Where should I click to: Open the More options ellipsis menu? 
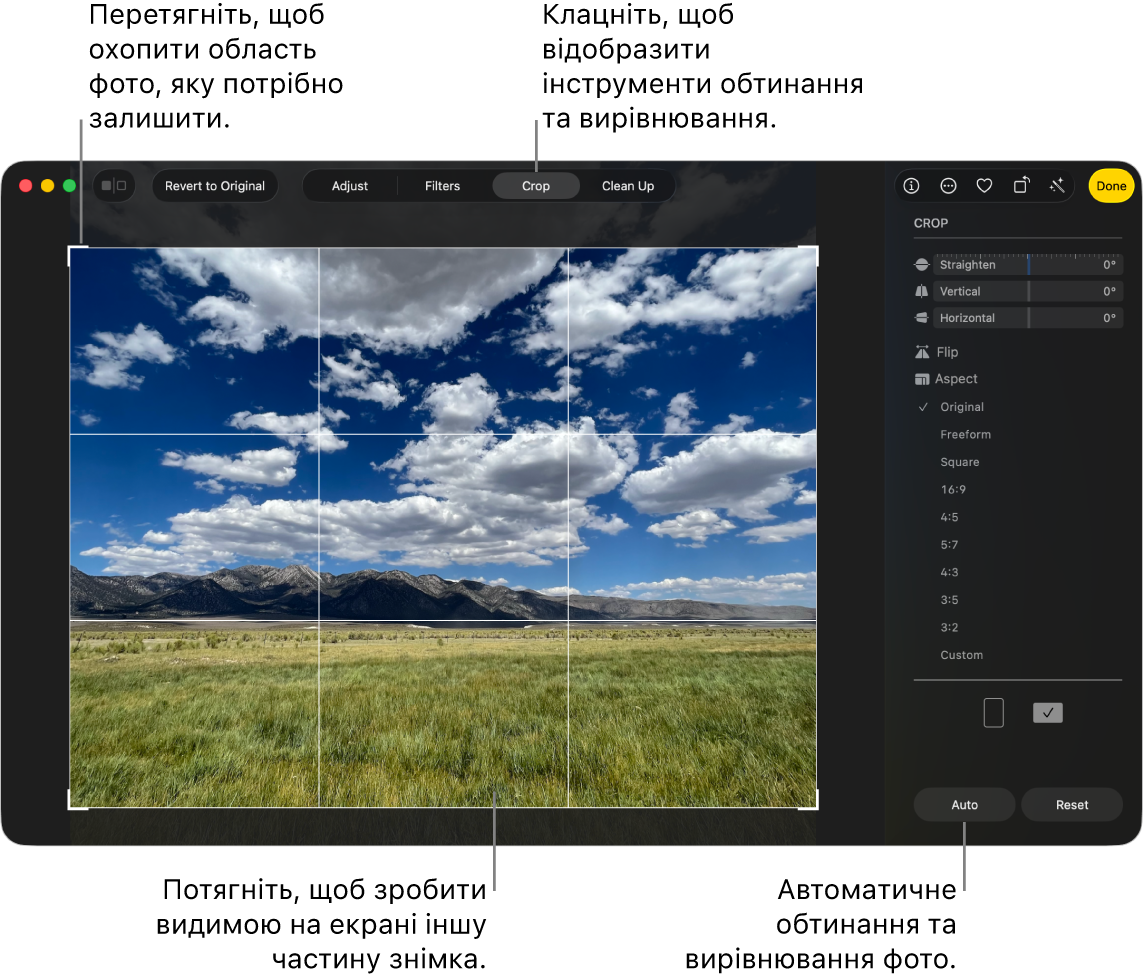click(x=948, y=186)
